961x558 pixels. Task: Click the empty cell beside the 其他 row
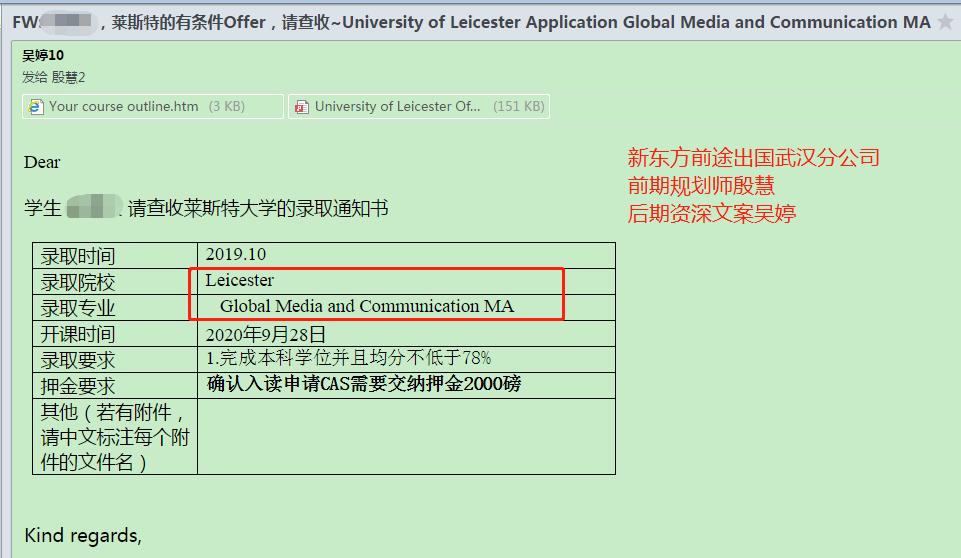click(406, 437)
